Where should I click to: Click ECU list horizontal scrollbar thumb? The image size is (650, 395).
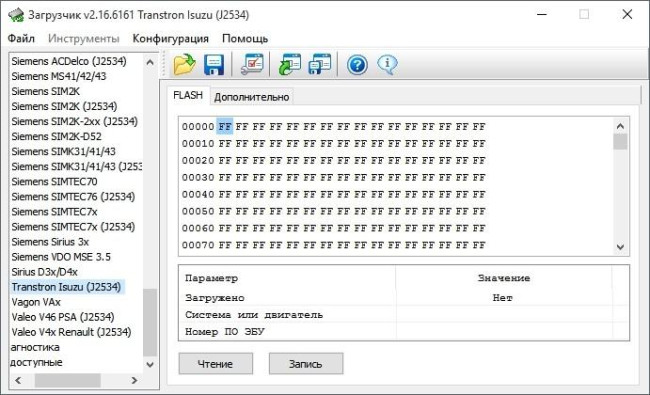(68, 380)
